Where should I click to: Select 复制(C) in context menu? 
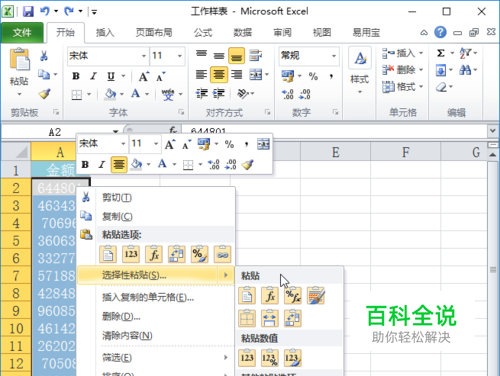(157, 216)
